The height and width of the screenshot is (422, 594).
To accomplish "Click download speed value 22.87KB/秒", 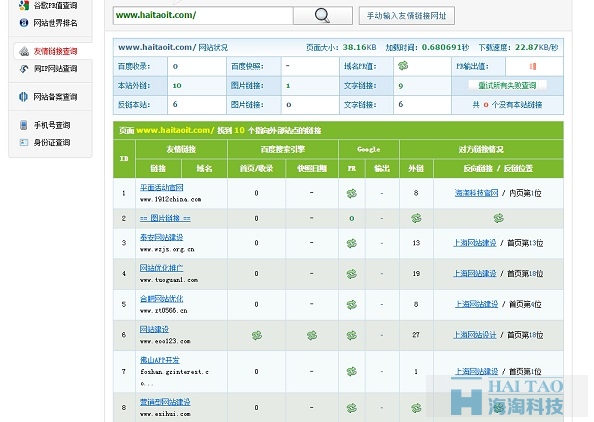I will click(x=536, y=47).
